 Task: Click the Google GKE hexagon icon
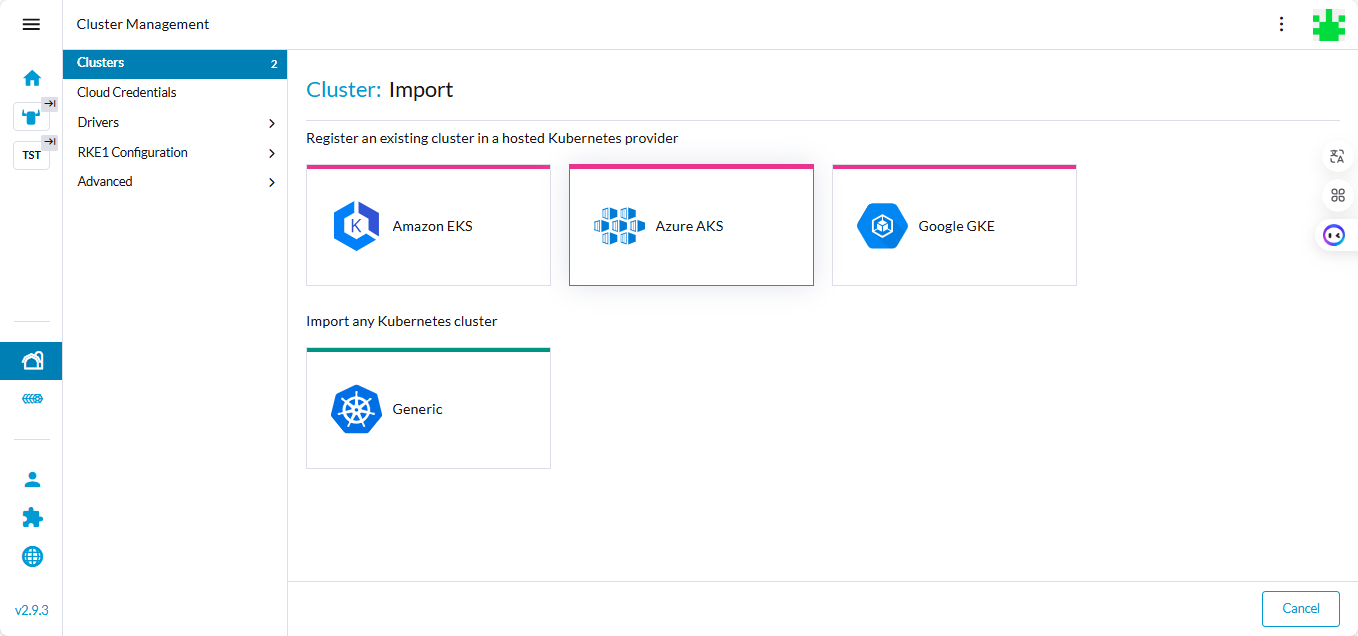click(x=882, y=226)
